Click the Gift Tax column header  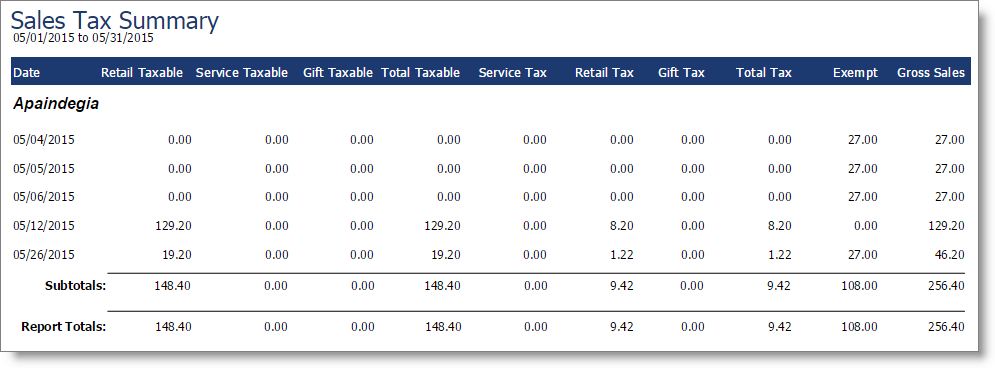(x=682, y=73)
